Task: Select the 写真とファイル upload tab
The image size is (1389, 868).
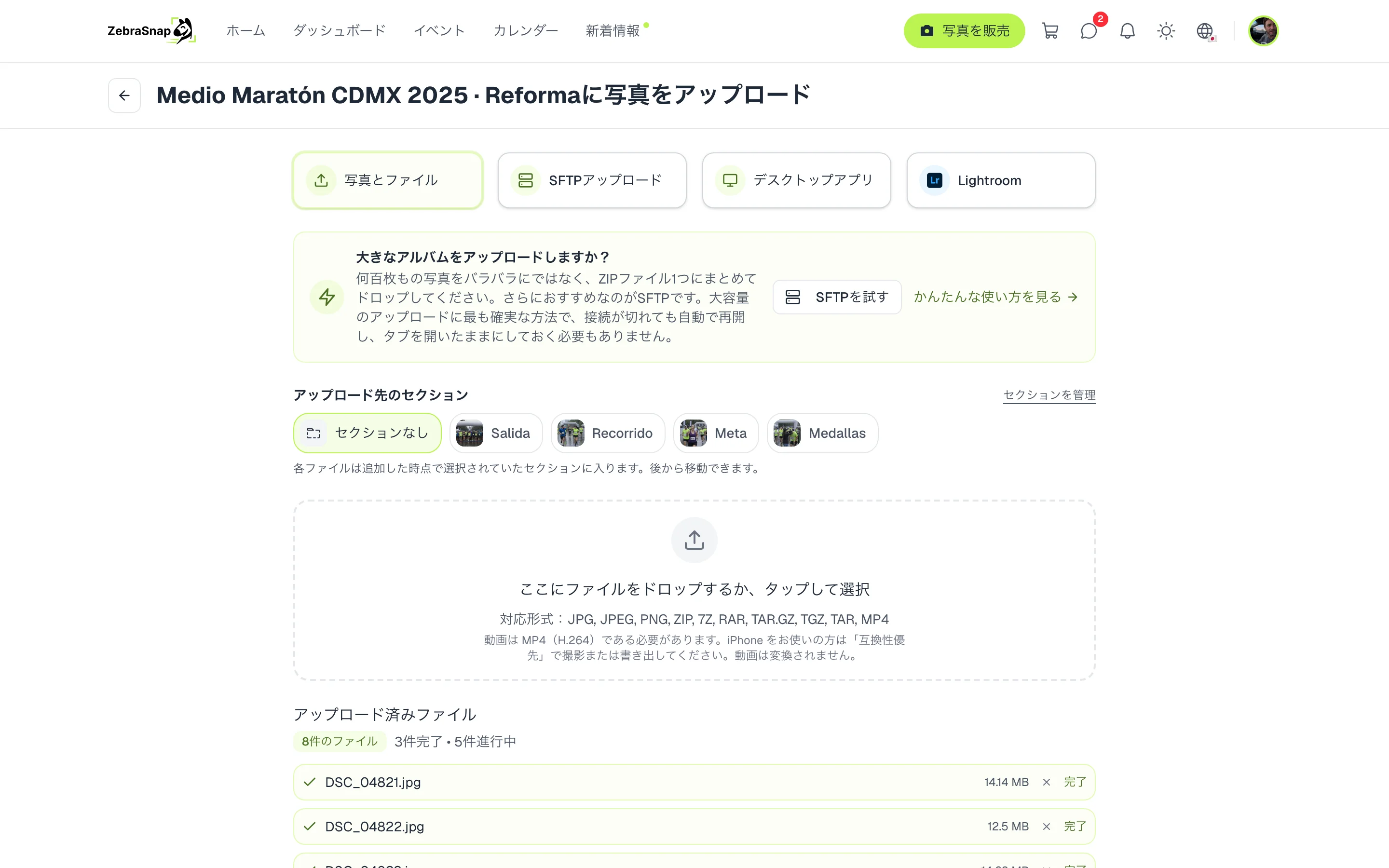Action: [x=388, y=180]
